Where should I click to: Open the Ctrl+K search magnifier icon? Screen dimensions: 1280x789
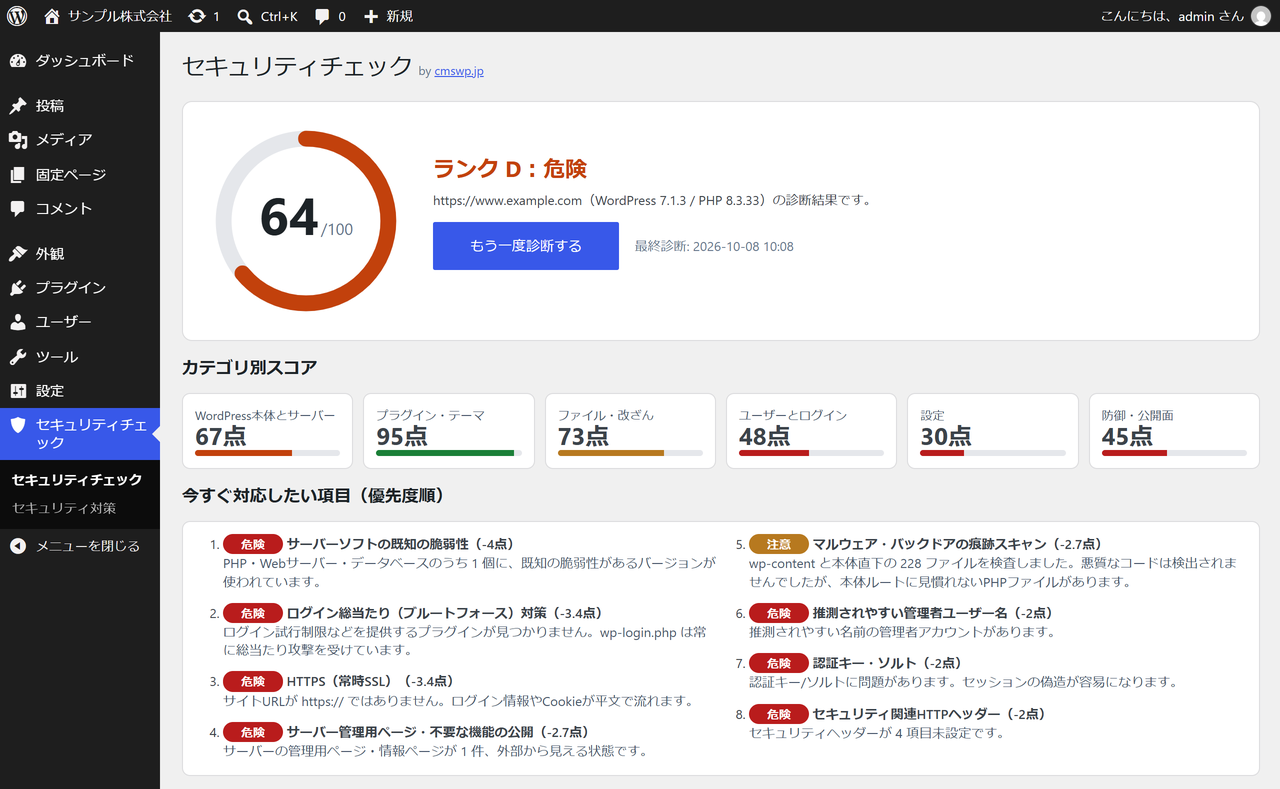[x=245, y=16]
